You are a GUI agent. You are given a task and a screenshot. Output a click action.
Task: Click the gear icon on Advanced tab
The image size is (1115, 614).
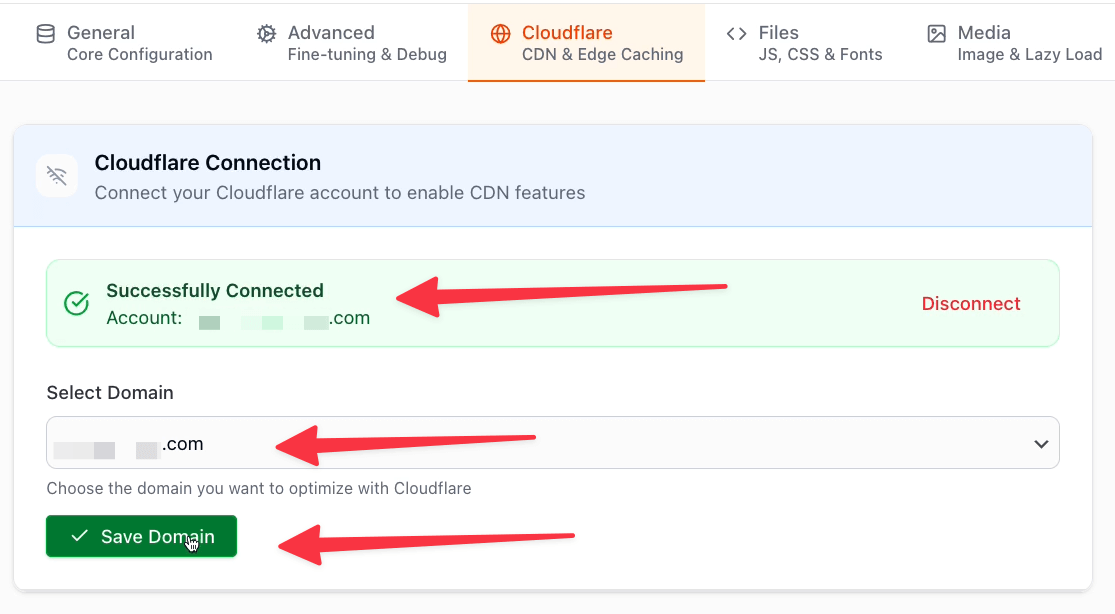(x=266, y=34)
